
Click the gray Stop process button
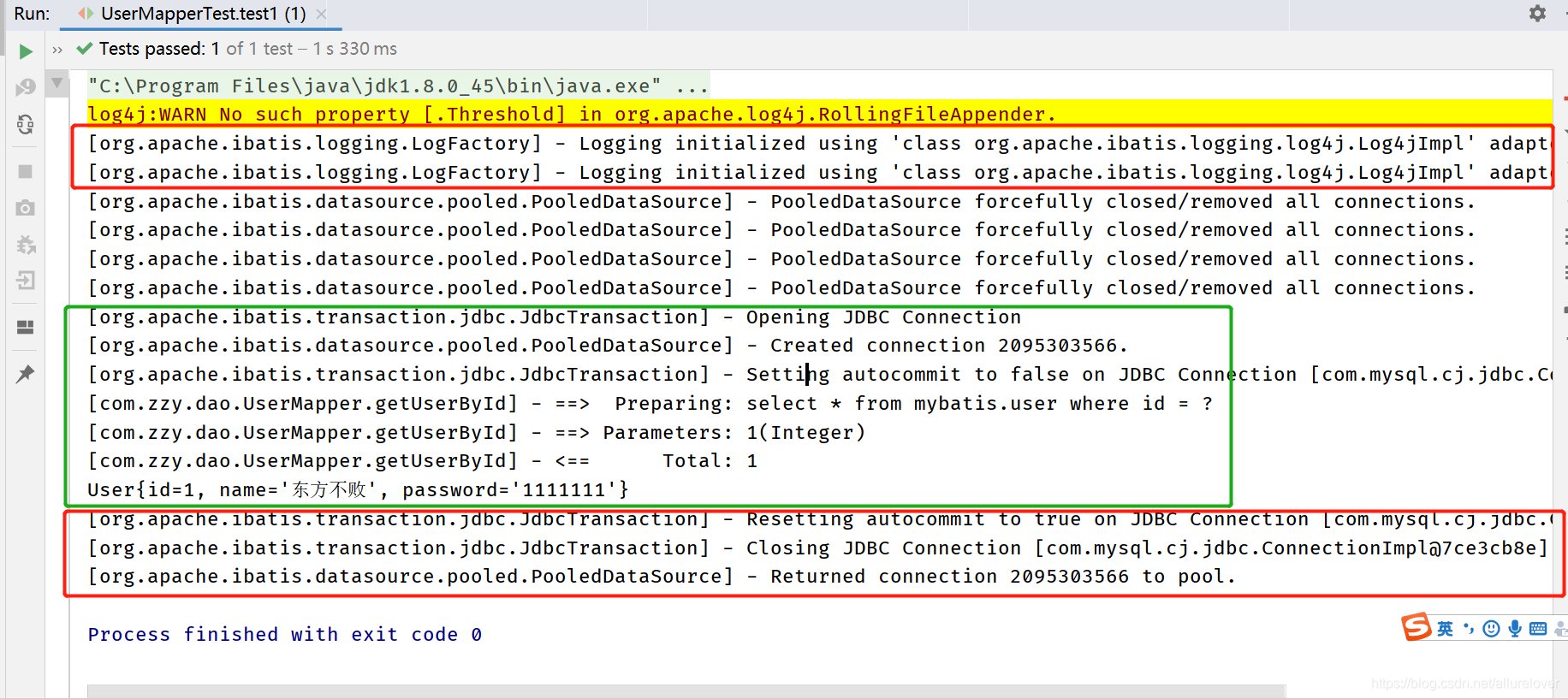coord(26,172)
